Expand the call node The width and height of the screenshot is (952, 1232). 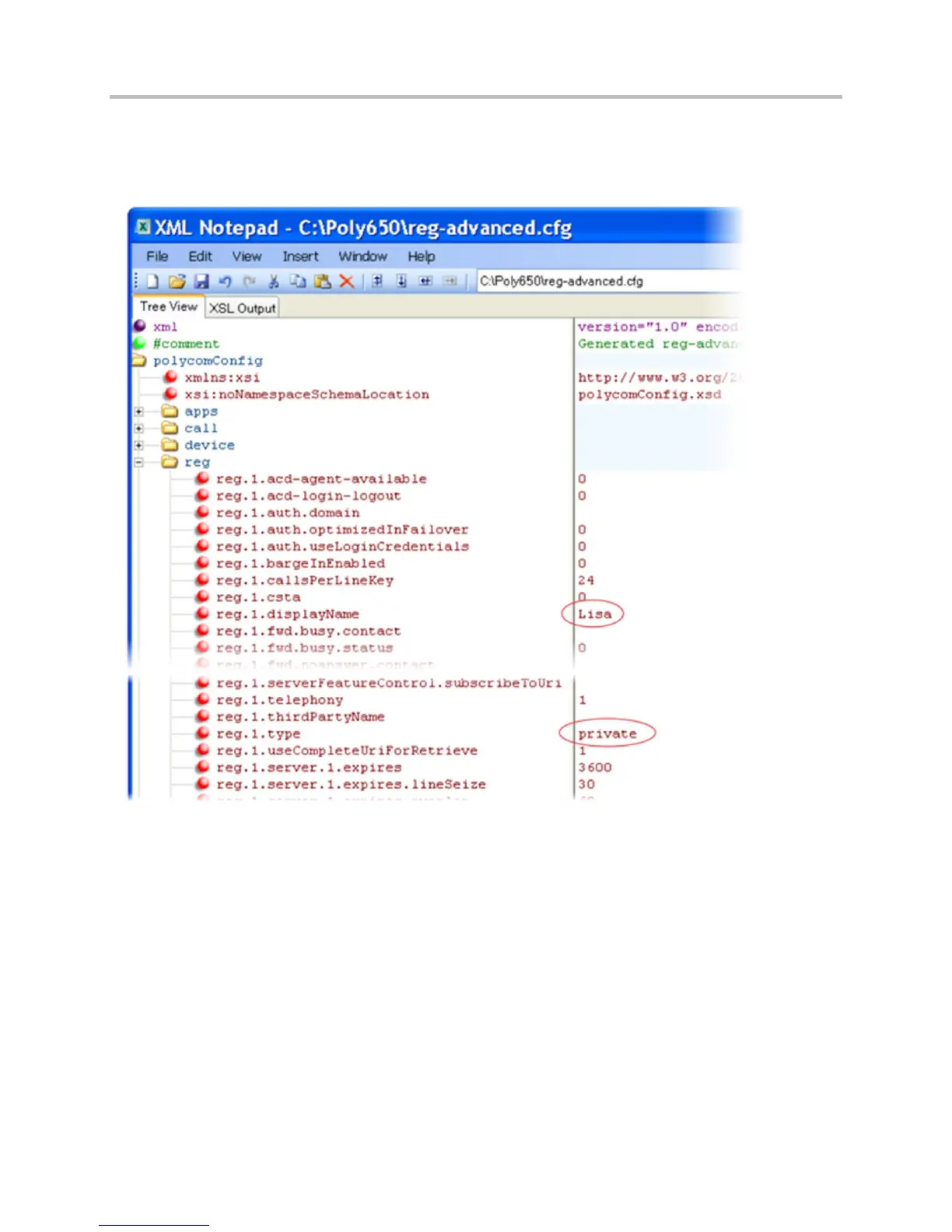point(138,429)
